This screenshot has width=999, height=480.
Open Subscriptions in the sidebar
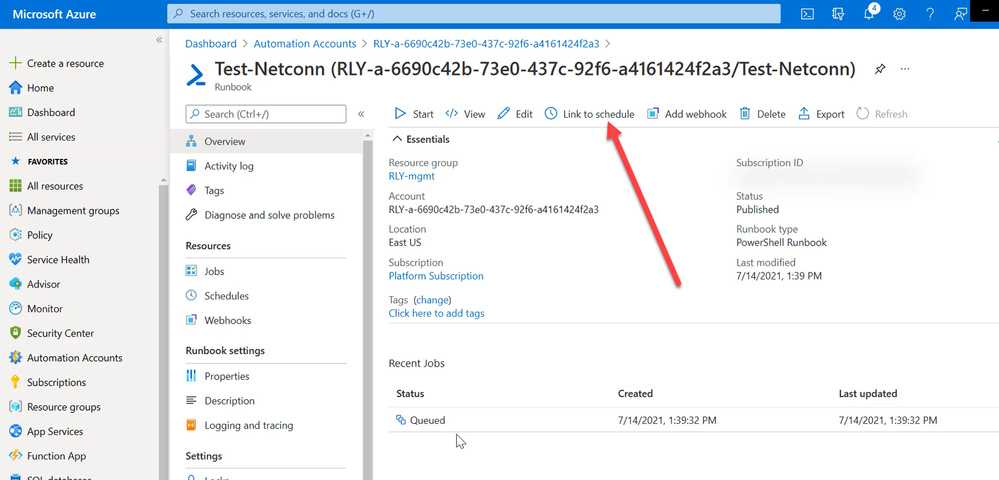(56, 382)
